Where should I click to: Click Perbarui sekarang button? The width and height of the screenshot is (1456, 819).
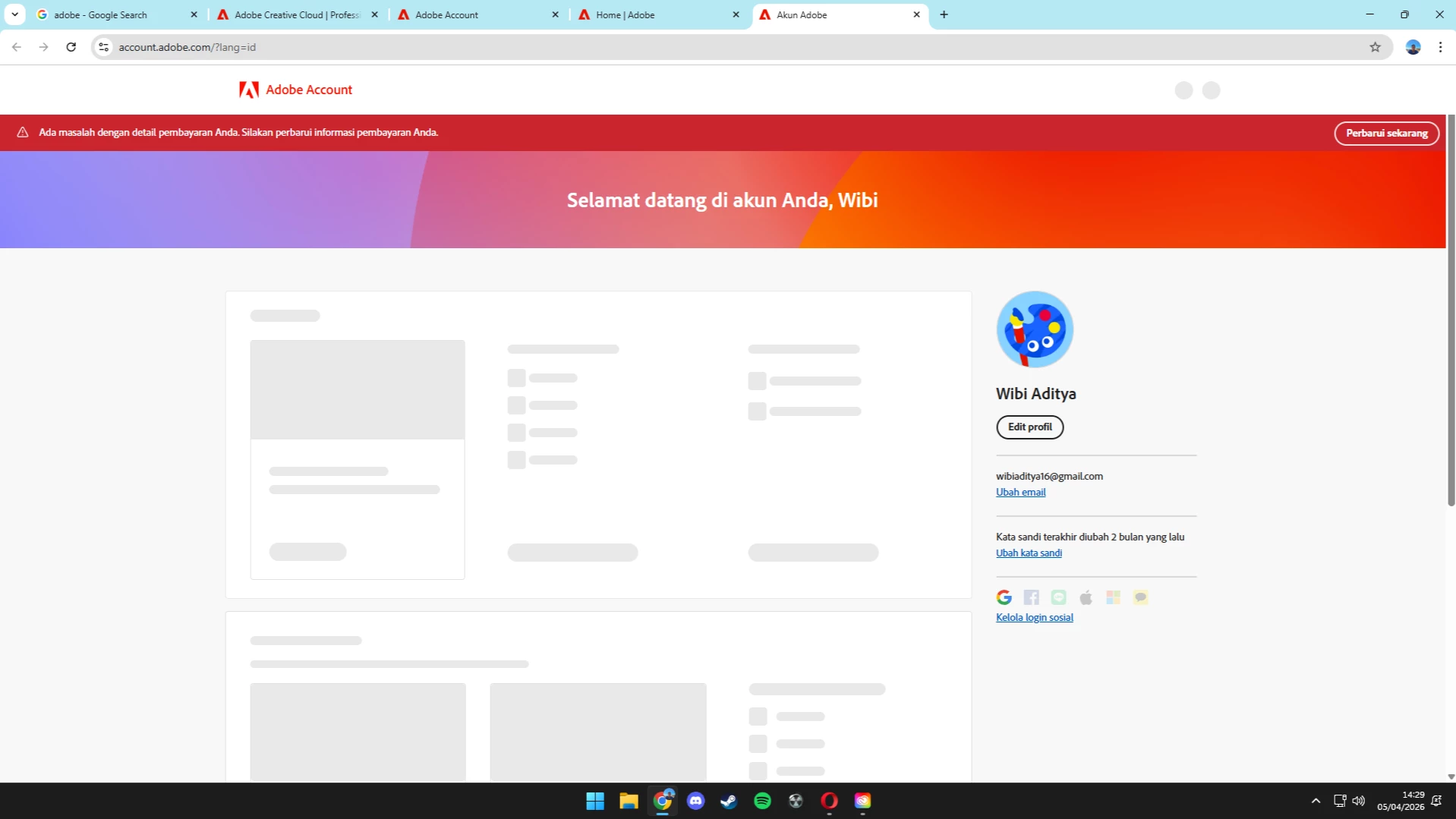[1386, 133]
